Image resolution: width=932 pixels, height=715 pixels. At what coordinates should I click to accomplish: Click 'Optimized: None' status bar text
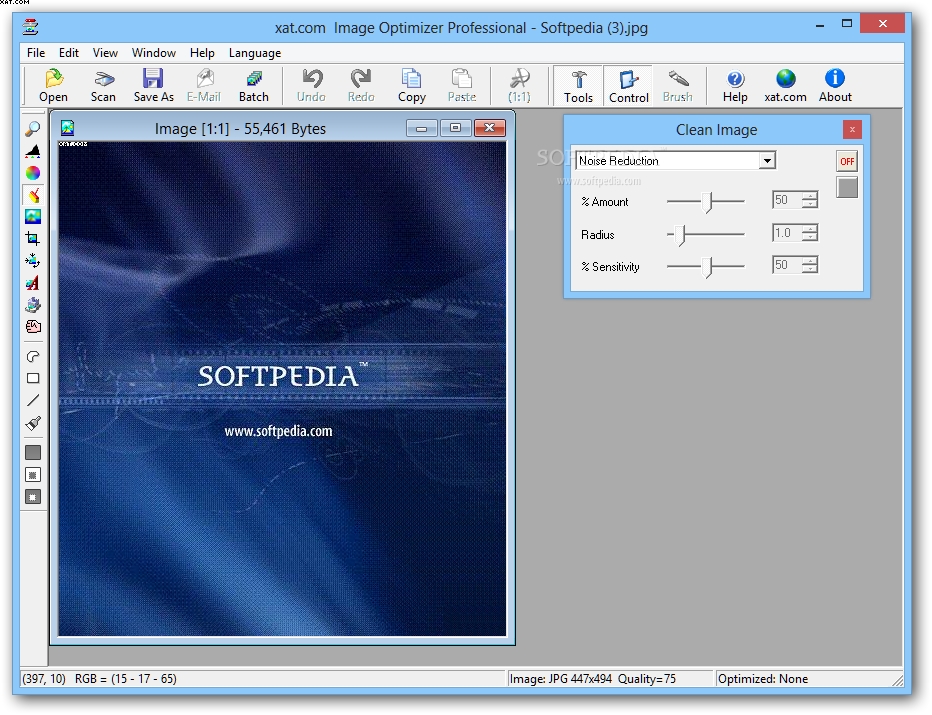pos(763,679)
